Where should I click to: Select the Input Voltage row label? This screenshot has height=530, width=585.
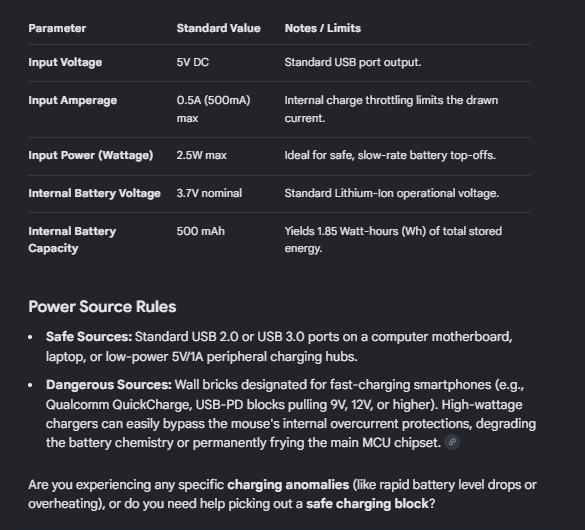[65, 62]
